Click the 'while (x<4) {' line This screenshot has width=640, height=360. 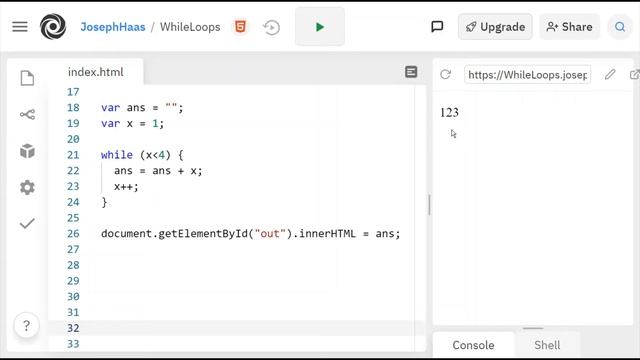tap(142, 155)
